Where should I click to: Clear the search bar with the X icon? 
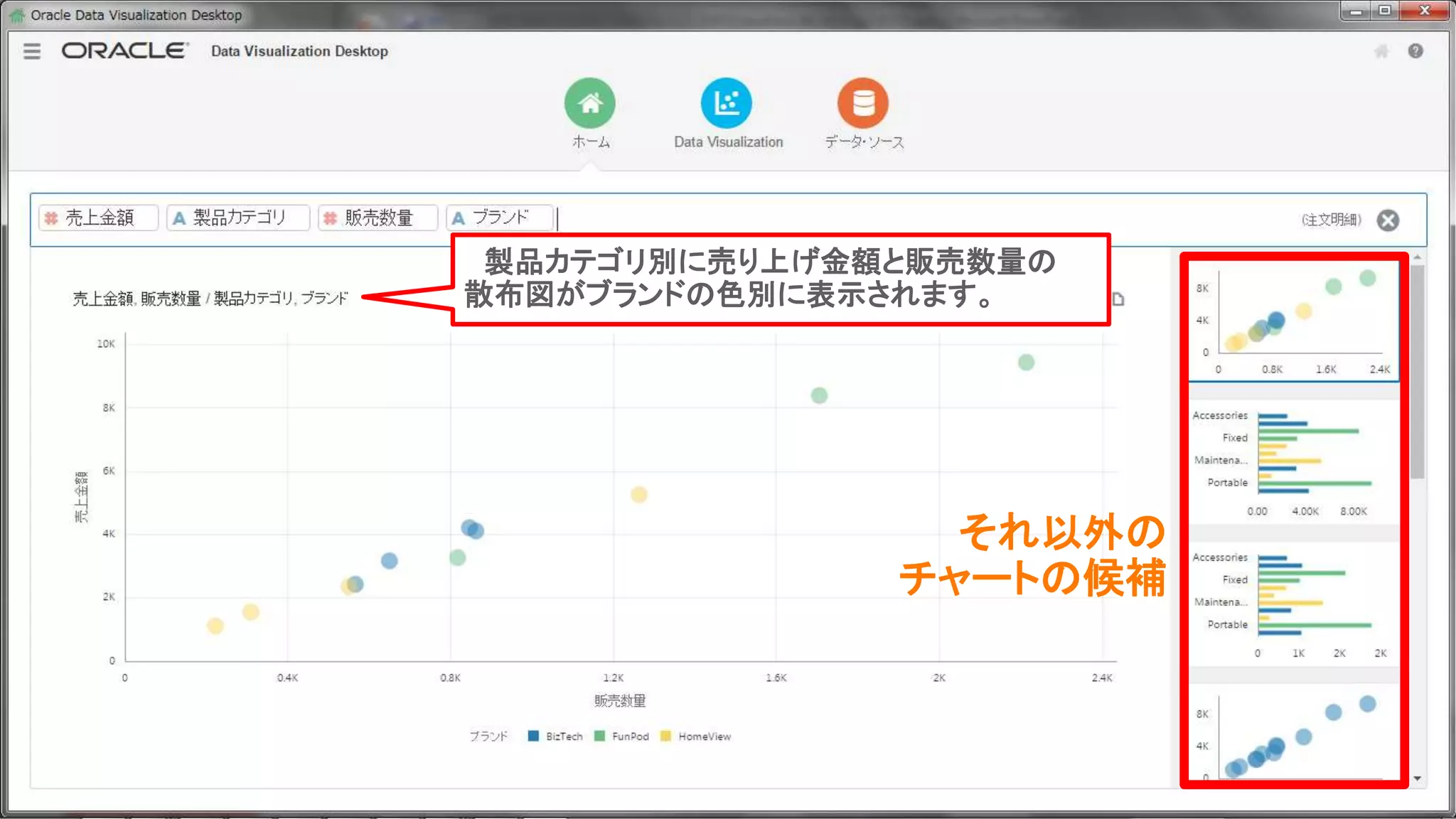tap(1388, 220)
